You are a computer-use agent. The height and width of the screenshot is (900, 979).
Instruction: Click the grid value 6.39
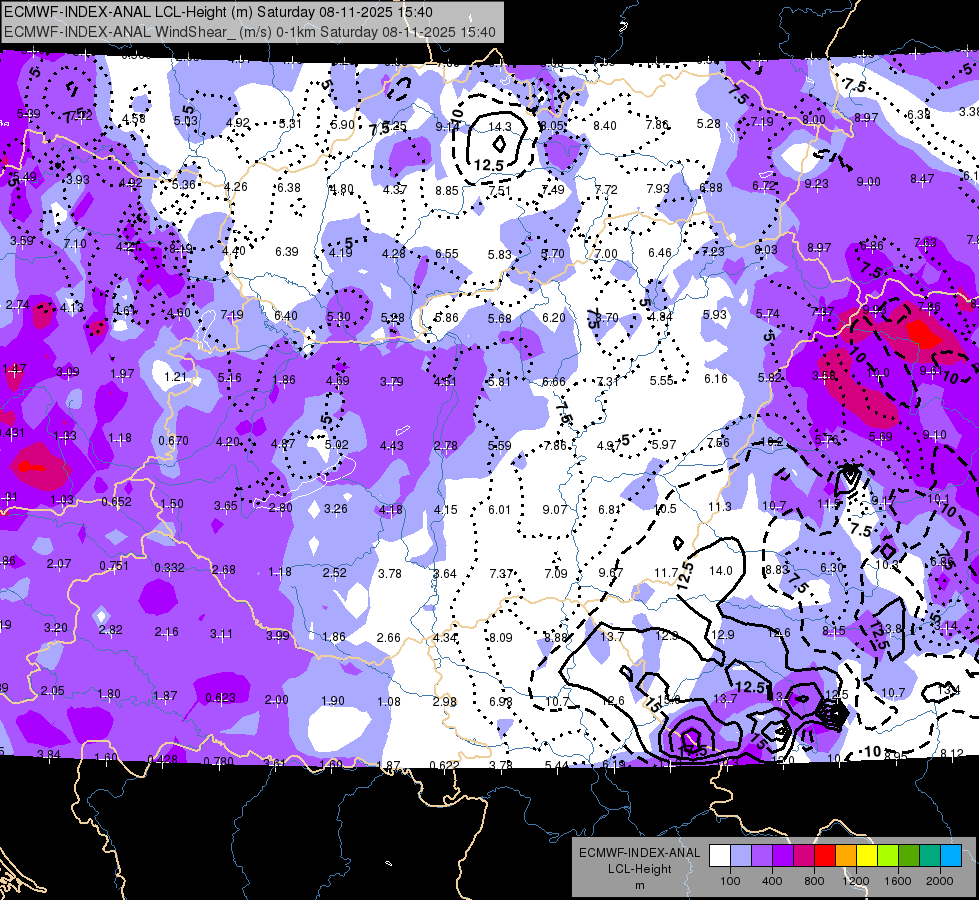(287, 252)
